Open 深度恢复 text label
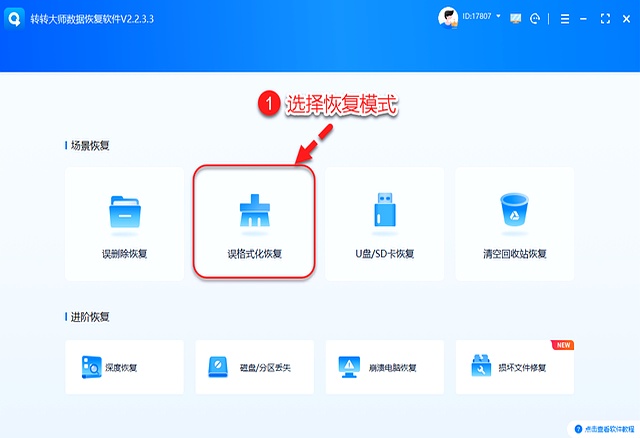 [x=121, y=368]
